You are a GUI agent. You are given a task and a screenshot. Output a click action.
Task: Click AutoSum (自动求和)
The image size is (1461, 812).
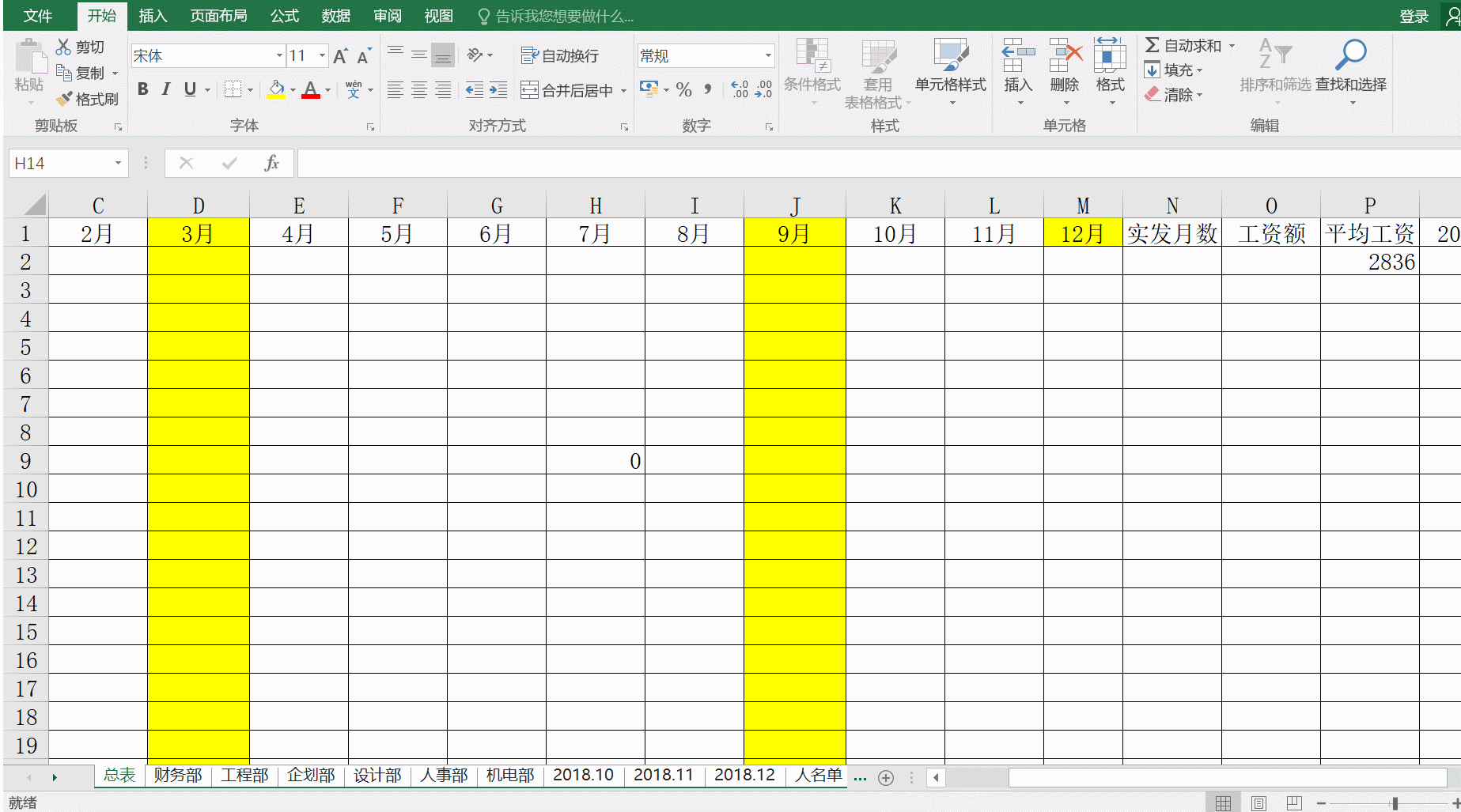point(1183,46)
